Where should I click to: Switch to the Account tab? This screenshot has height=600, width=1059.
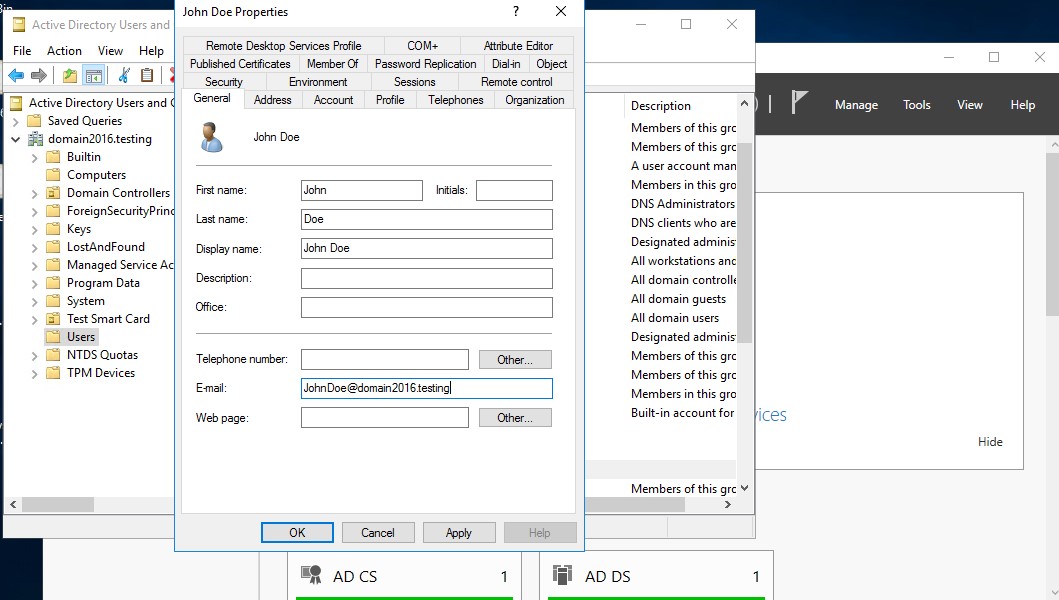coord(333,100)
